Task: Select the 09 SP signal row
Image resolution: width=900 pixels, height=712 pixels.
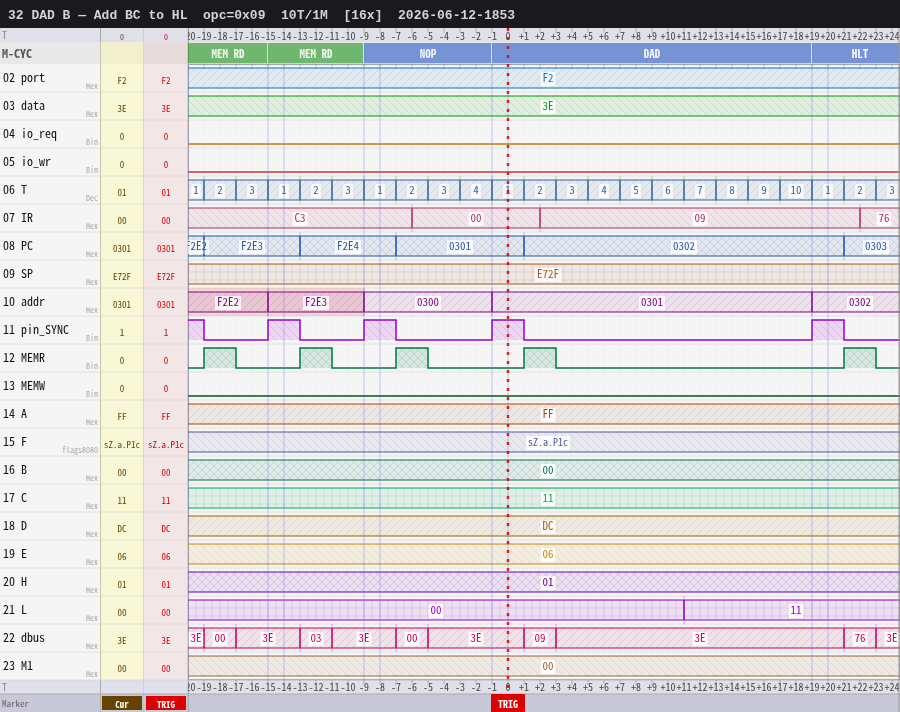Action: click(450, 274)
